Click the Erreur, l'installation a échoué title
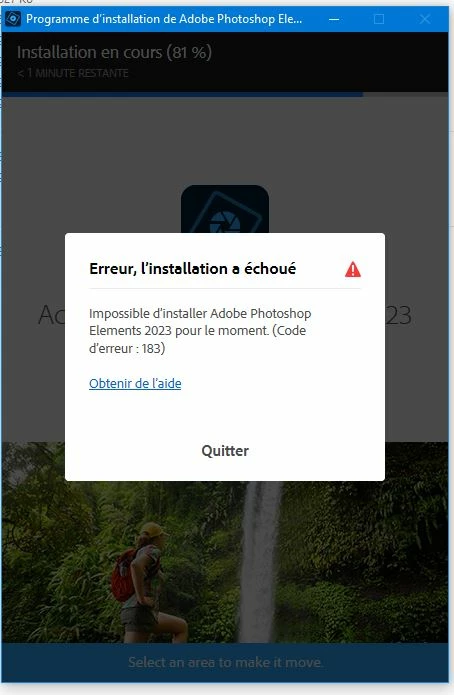 click(x=193, y=269)
